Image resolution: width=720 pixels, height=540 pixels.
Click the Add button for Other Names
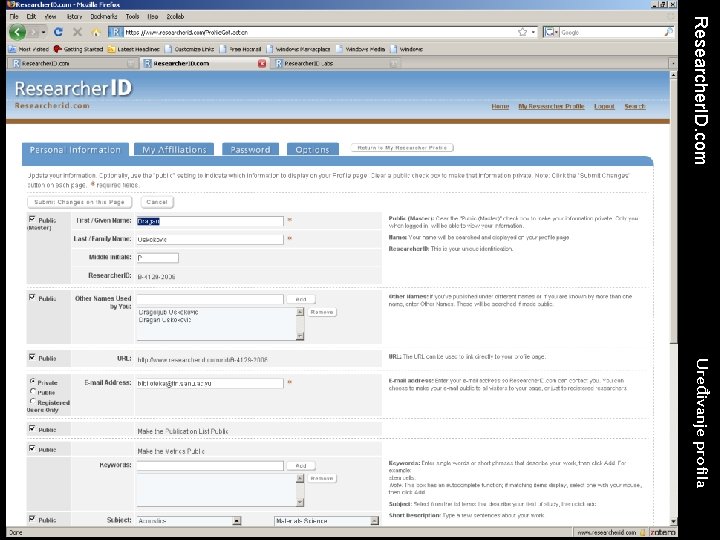301,299
